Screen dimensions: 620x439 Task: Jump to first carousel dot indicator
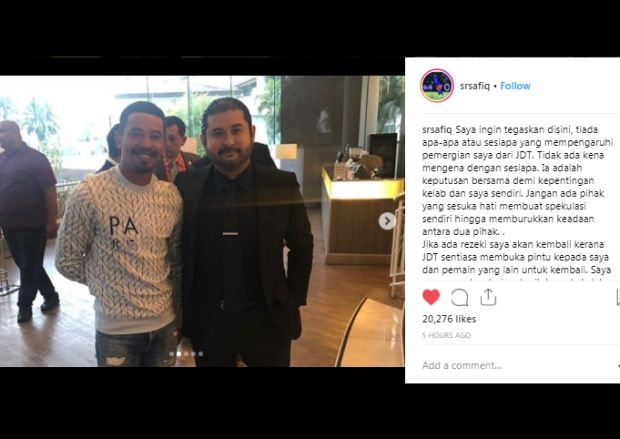172,354
